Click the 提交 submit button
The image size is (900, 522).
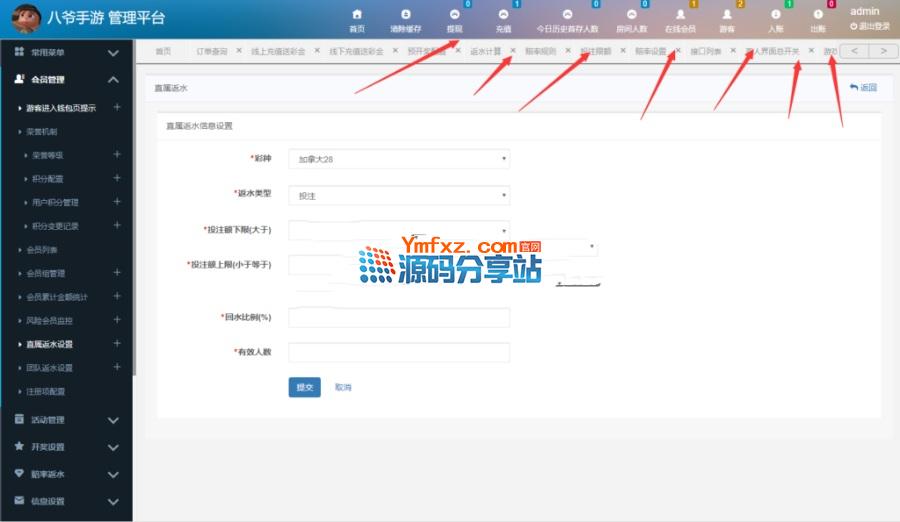coord(304,387)
